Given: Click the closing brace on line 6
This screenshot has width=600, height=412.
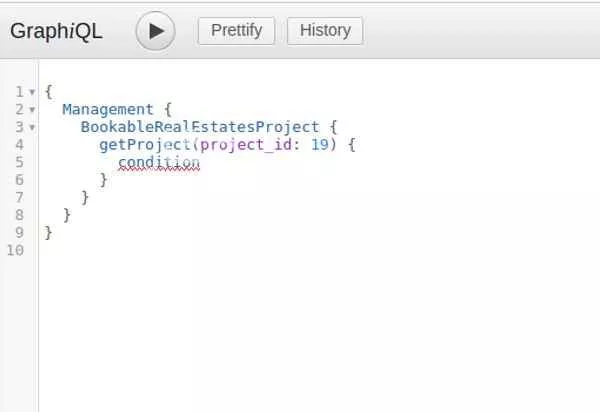Looking at the screenshot, I should click(103, 180).
